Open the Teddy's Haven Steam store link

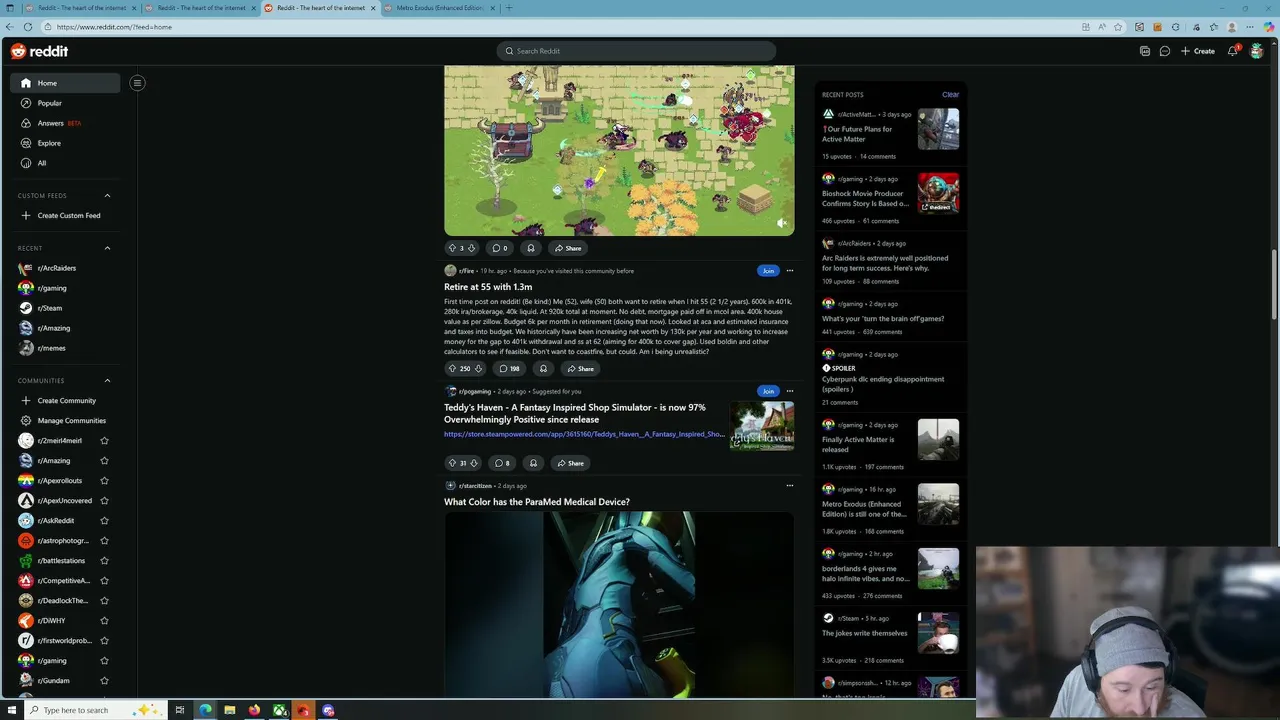584,434
